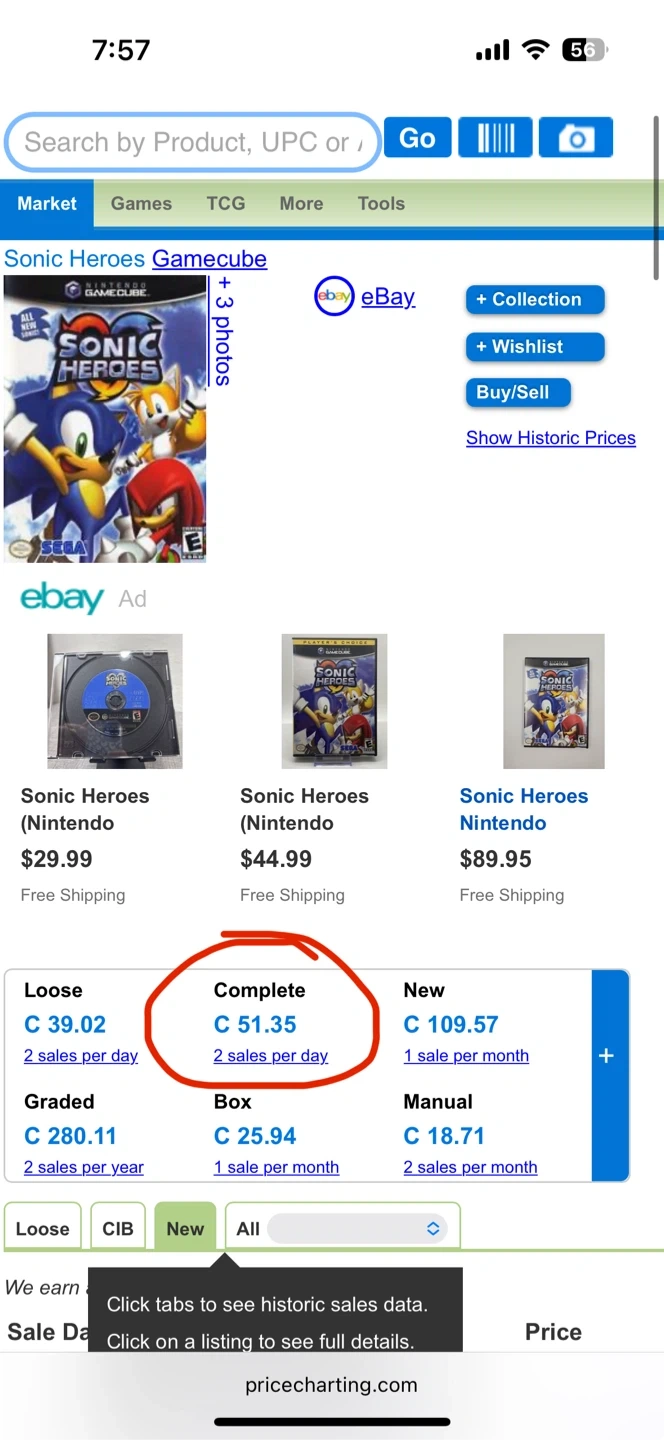Add game with + Collection button
The width and height of the screenshot is (664, 1440).
click(x=535, y=299)
